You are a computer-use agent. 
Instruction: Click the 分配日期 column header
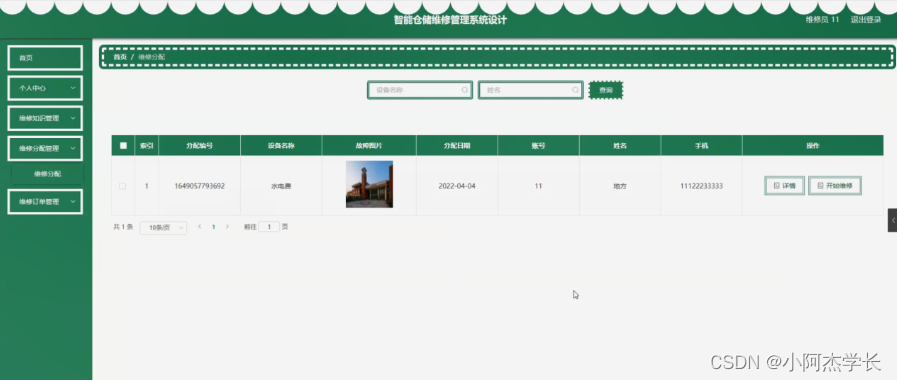click(457, 145)
